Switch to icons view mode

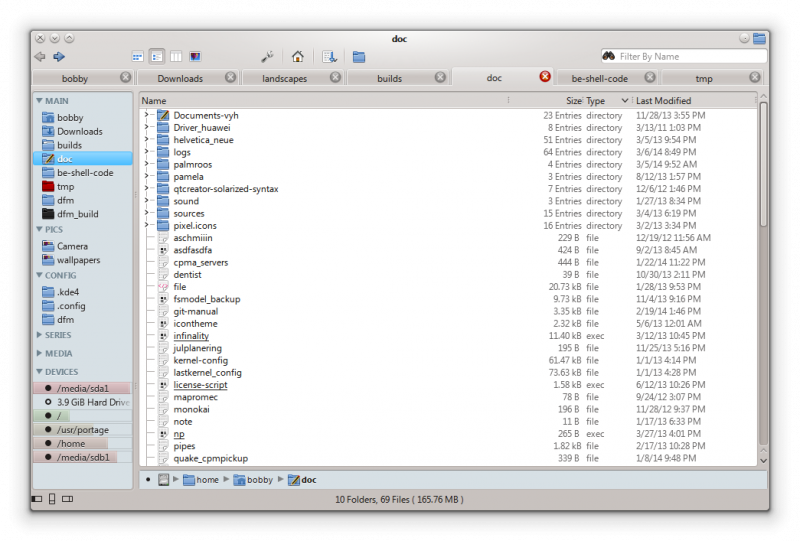[138, 57]
